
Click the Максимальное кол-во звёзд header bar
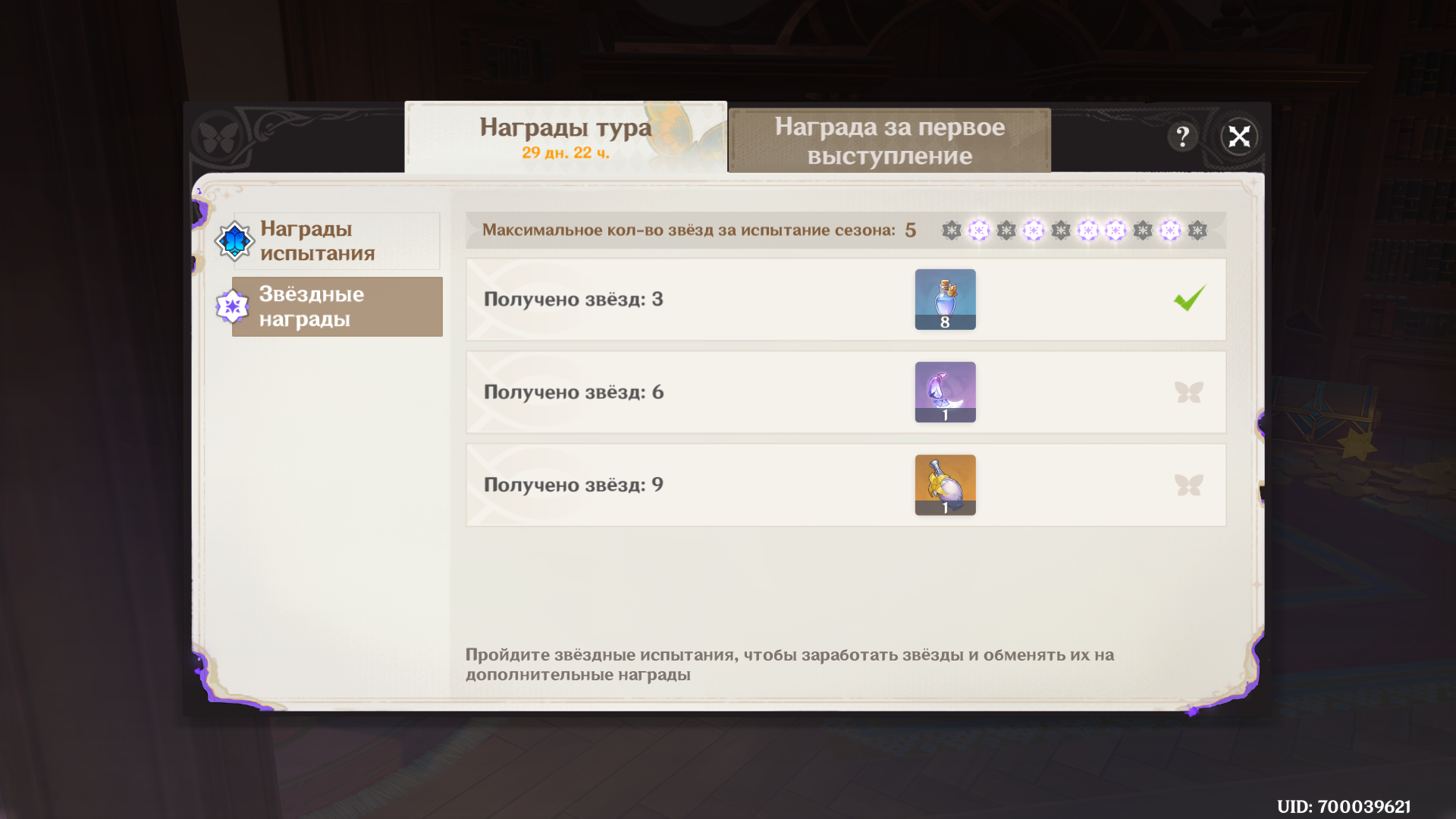click(x=689, y=230)
